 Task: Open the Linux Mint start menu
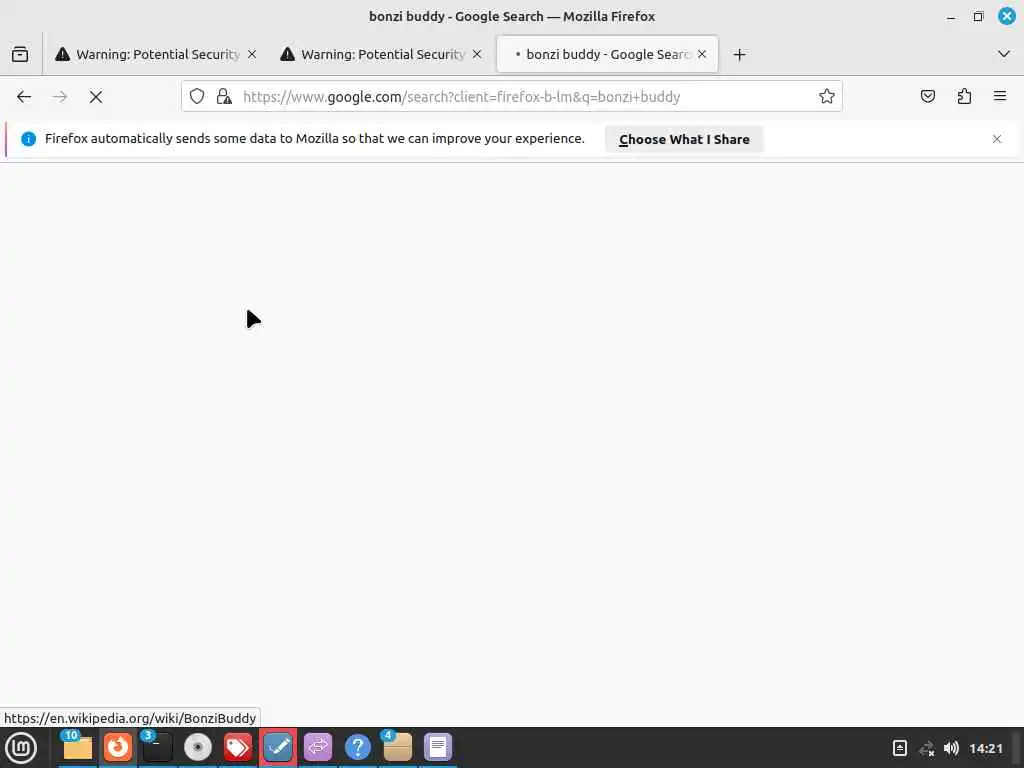(x=22, y=748)
